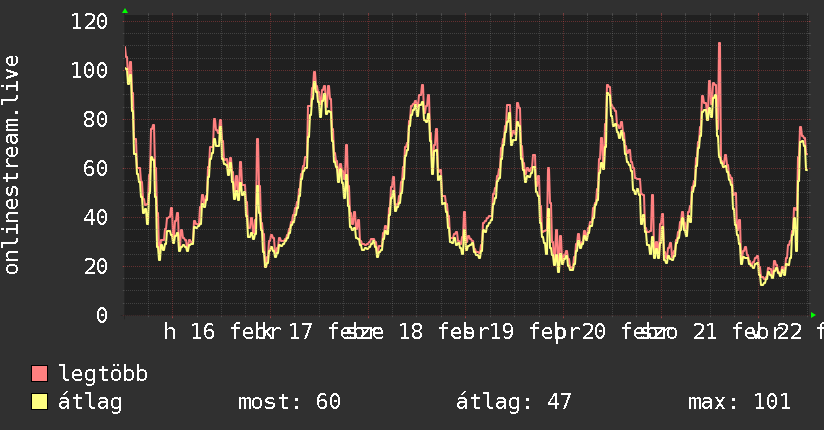
Task: Click the 'most: 60' current value
Action: (x=289, y=402)
